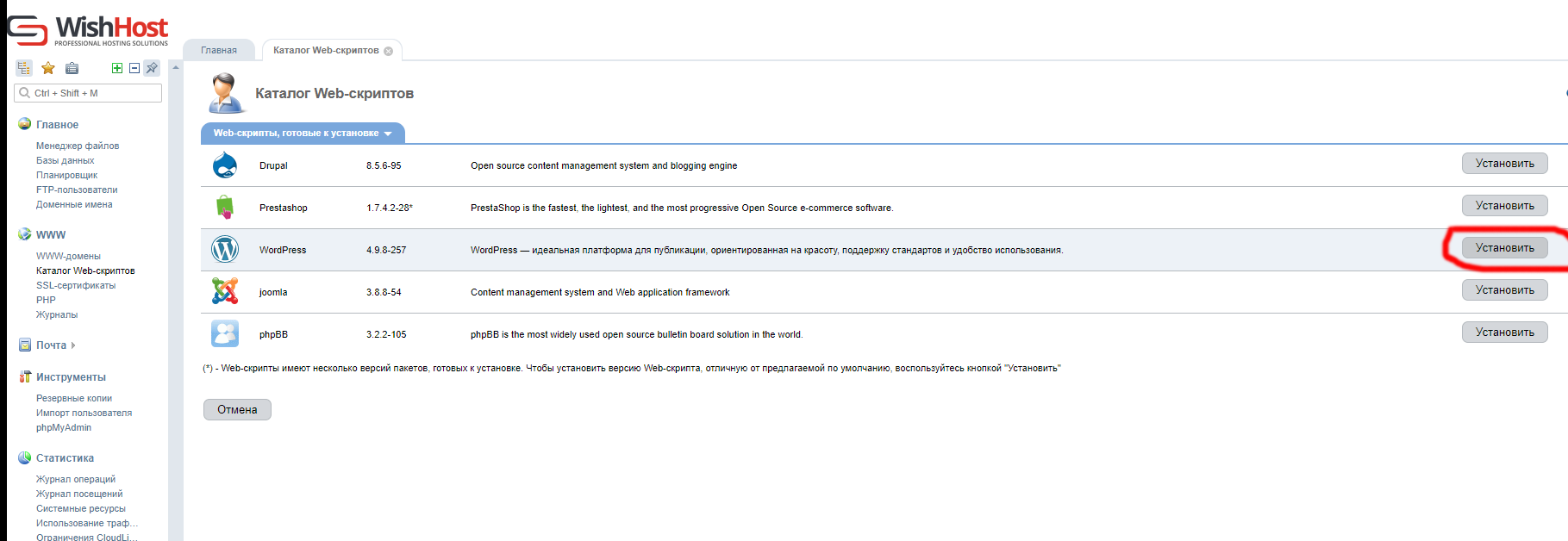This screenshot has width=1568, height=541.
Task: Close the Каталог Web-скриптов tab
Action: [389, 51]
